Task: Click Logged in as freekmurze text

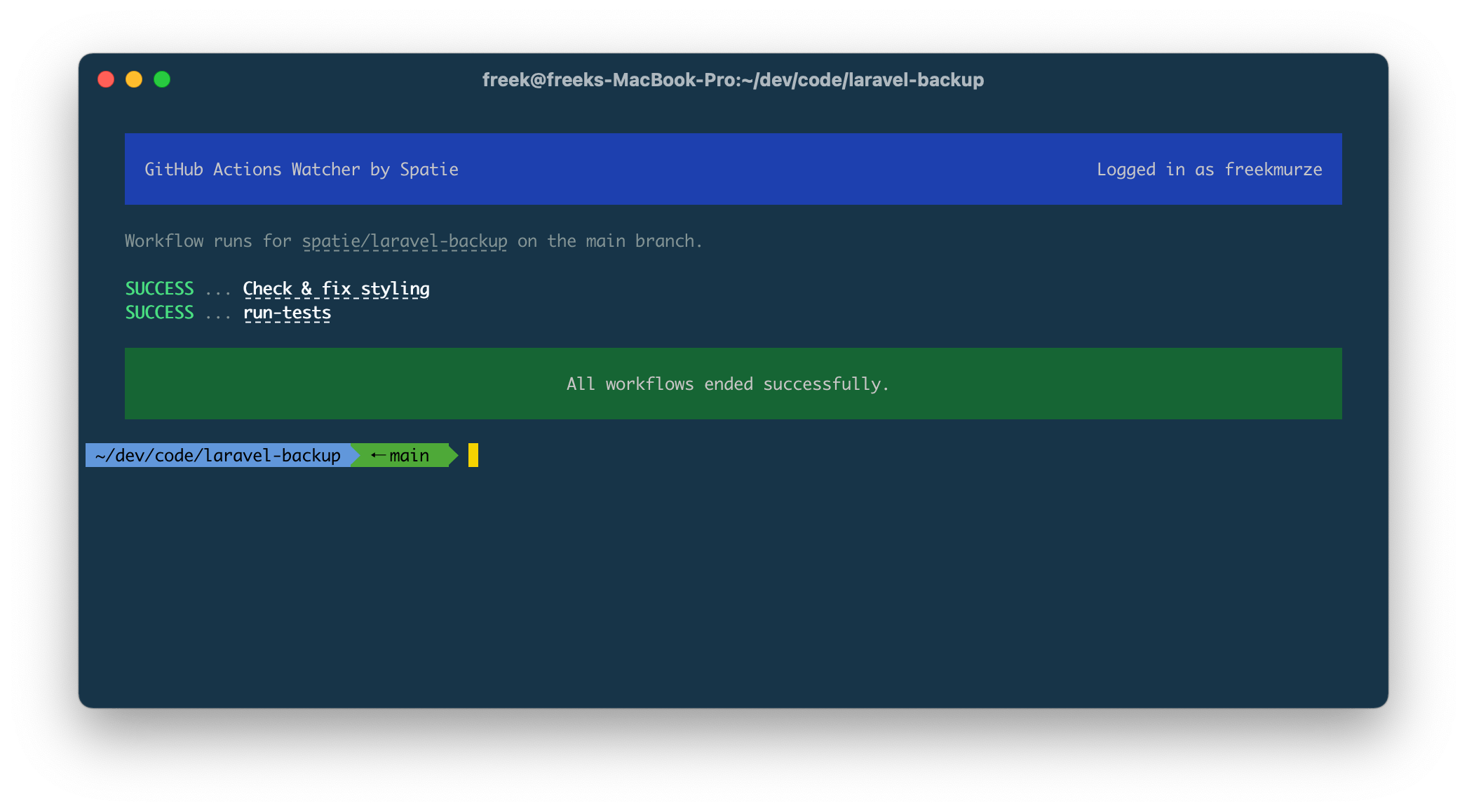Action: click(1209, 169)
